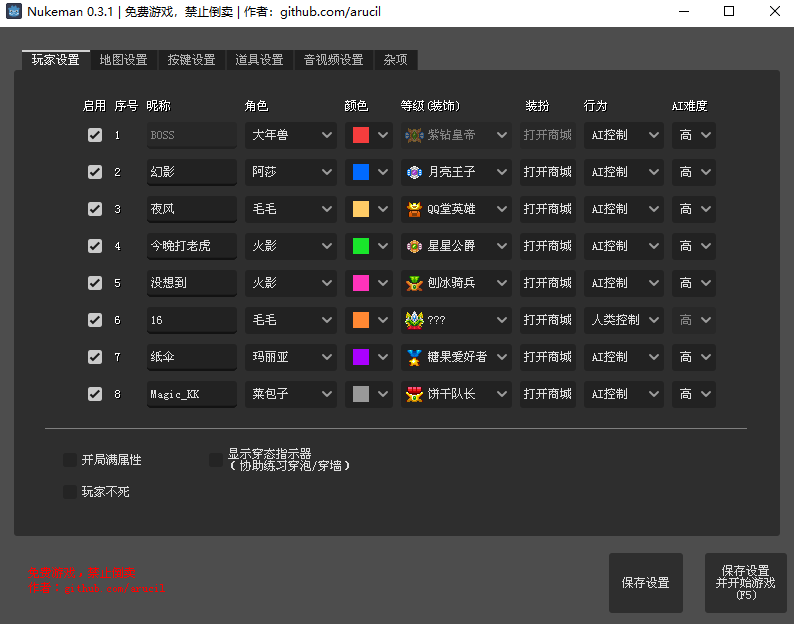Click the 幻影 nickname field
The width and height of the screenshot is (794, 624).
tap(192, 172)
